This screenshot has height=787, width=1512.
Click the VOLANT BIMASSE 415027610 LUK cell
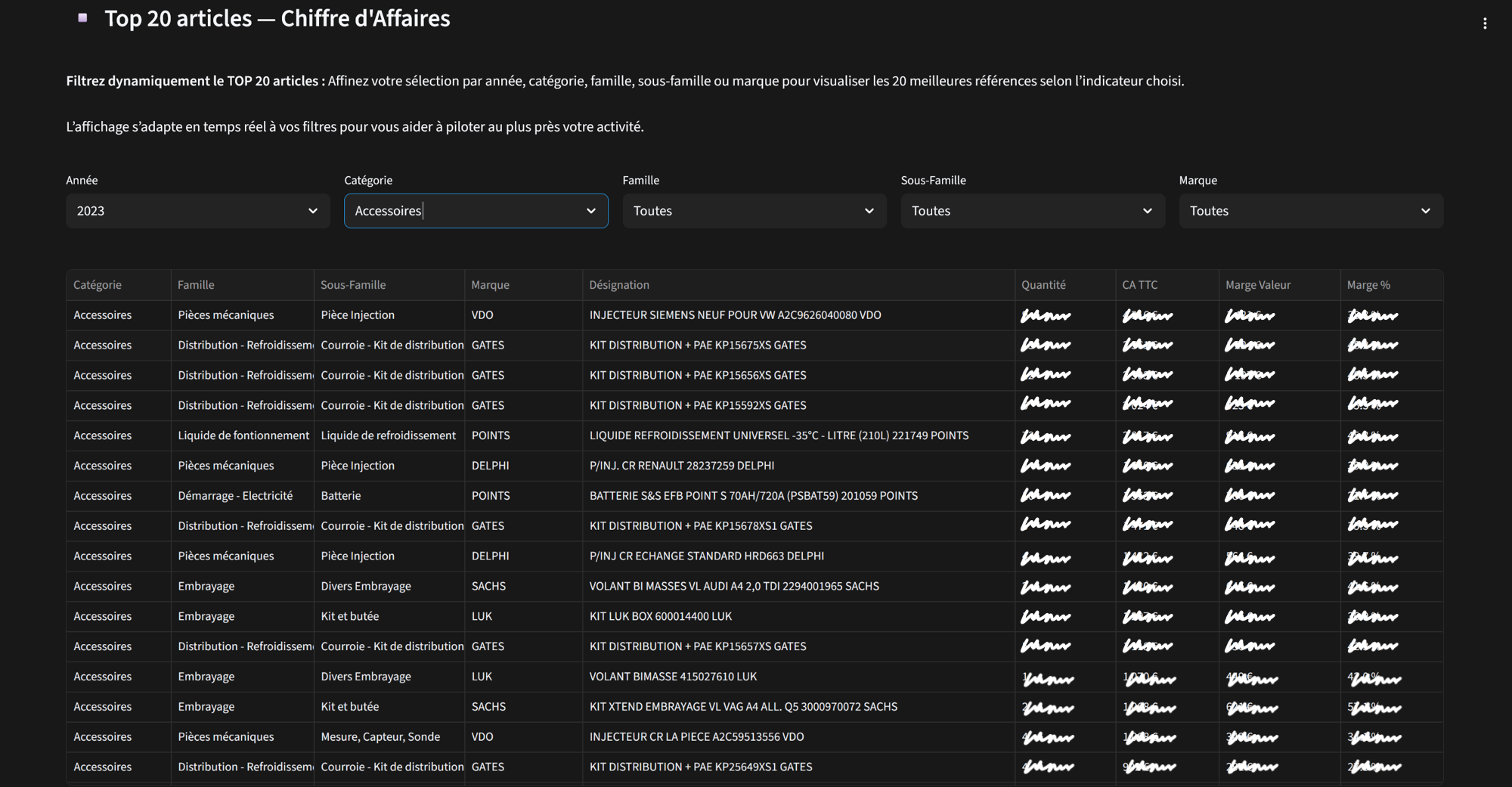point(673,677)
